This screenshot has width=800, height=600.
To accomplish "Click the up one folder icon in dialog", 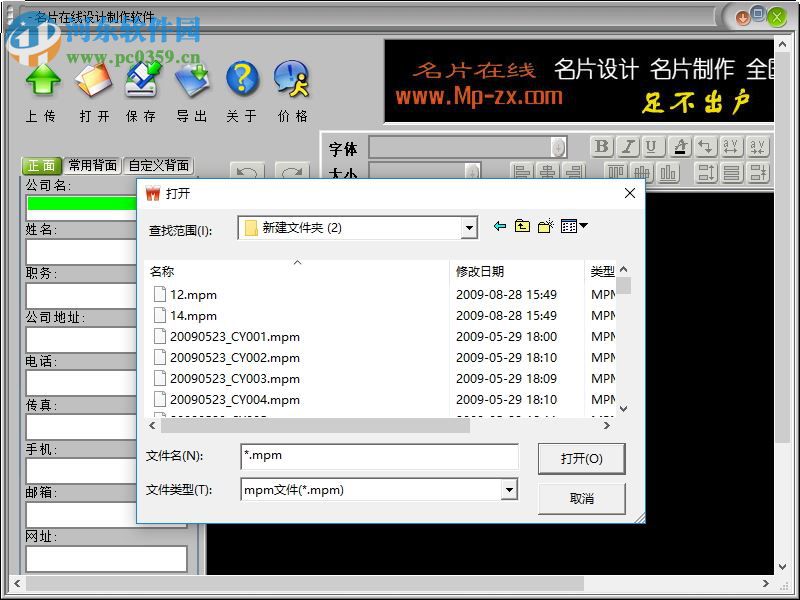I will point(521,227).
